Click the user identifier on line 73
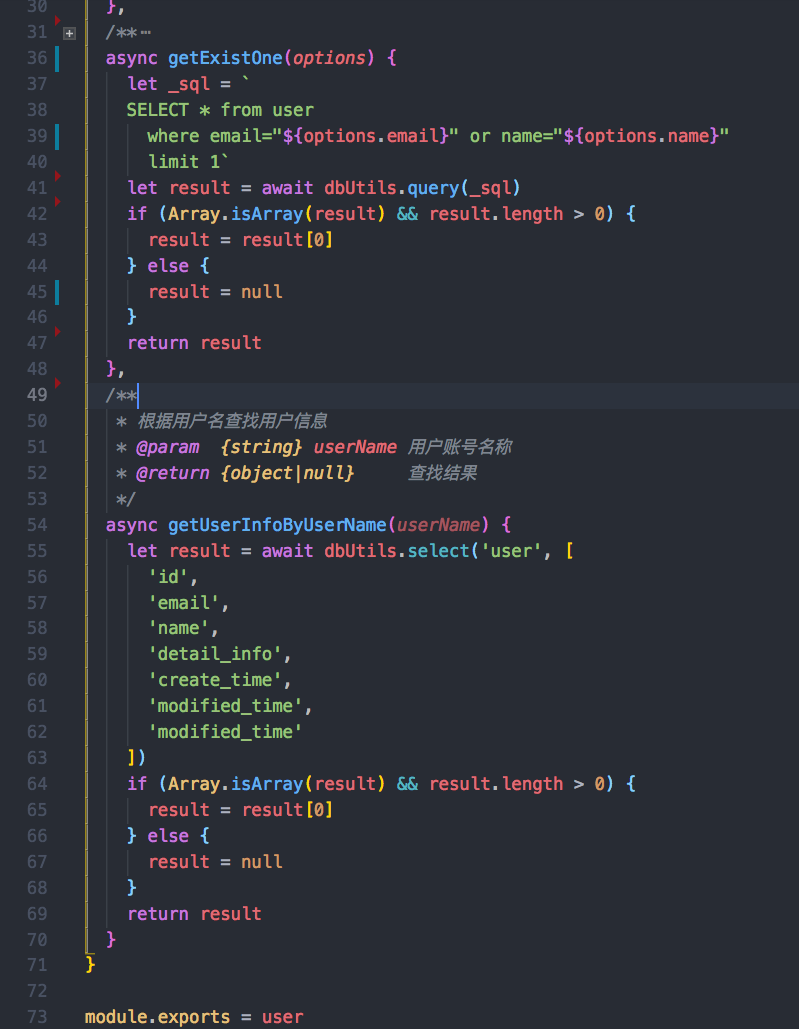Screen dimensions: 799x1029 click(x=282, y=1017)
